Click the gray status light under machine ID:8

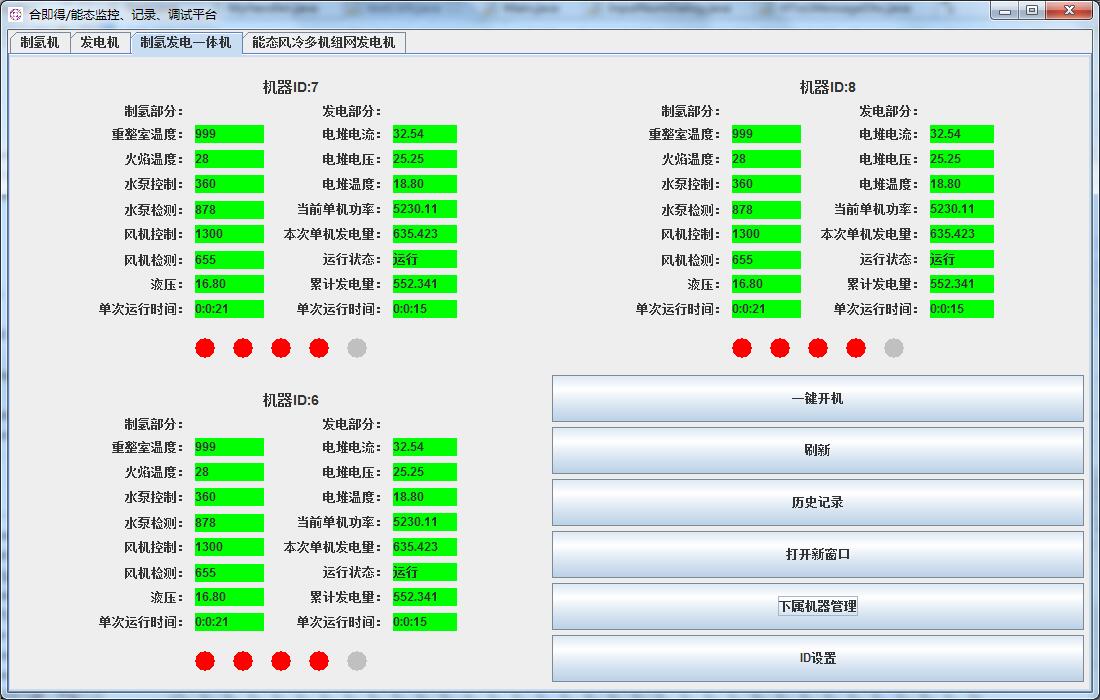pyautogui.click(x=894, y=348)
